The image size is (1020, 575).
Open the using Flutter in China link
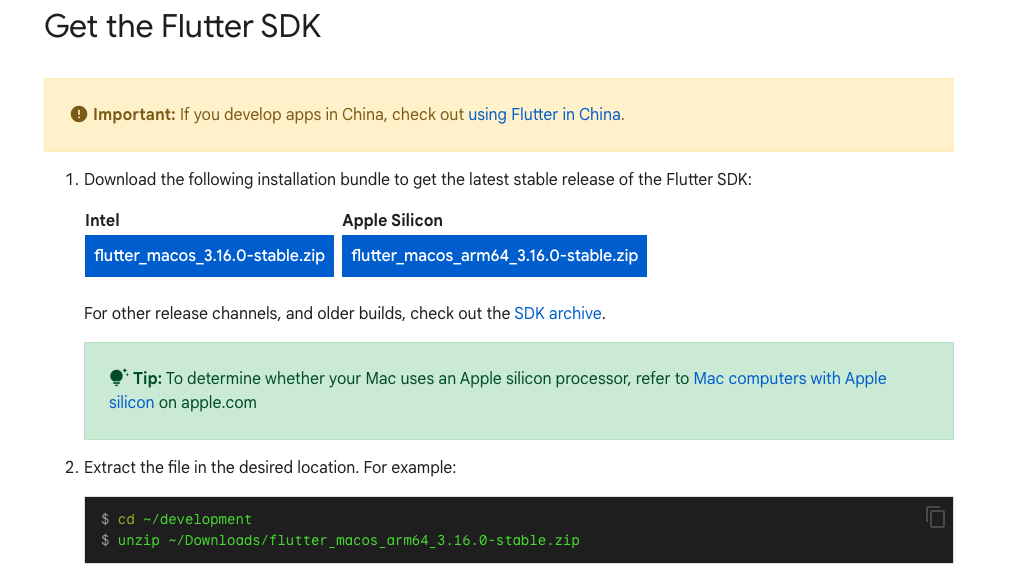click(544, 114)
